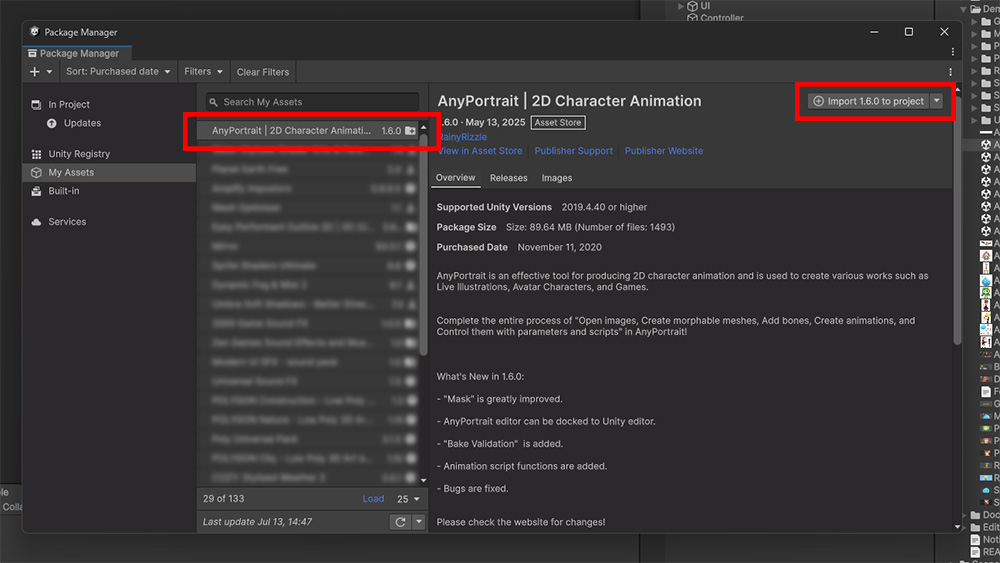
Task: Click the Asset Store tag badge
Action: pyautogui.click(x=558, y=122)
